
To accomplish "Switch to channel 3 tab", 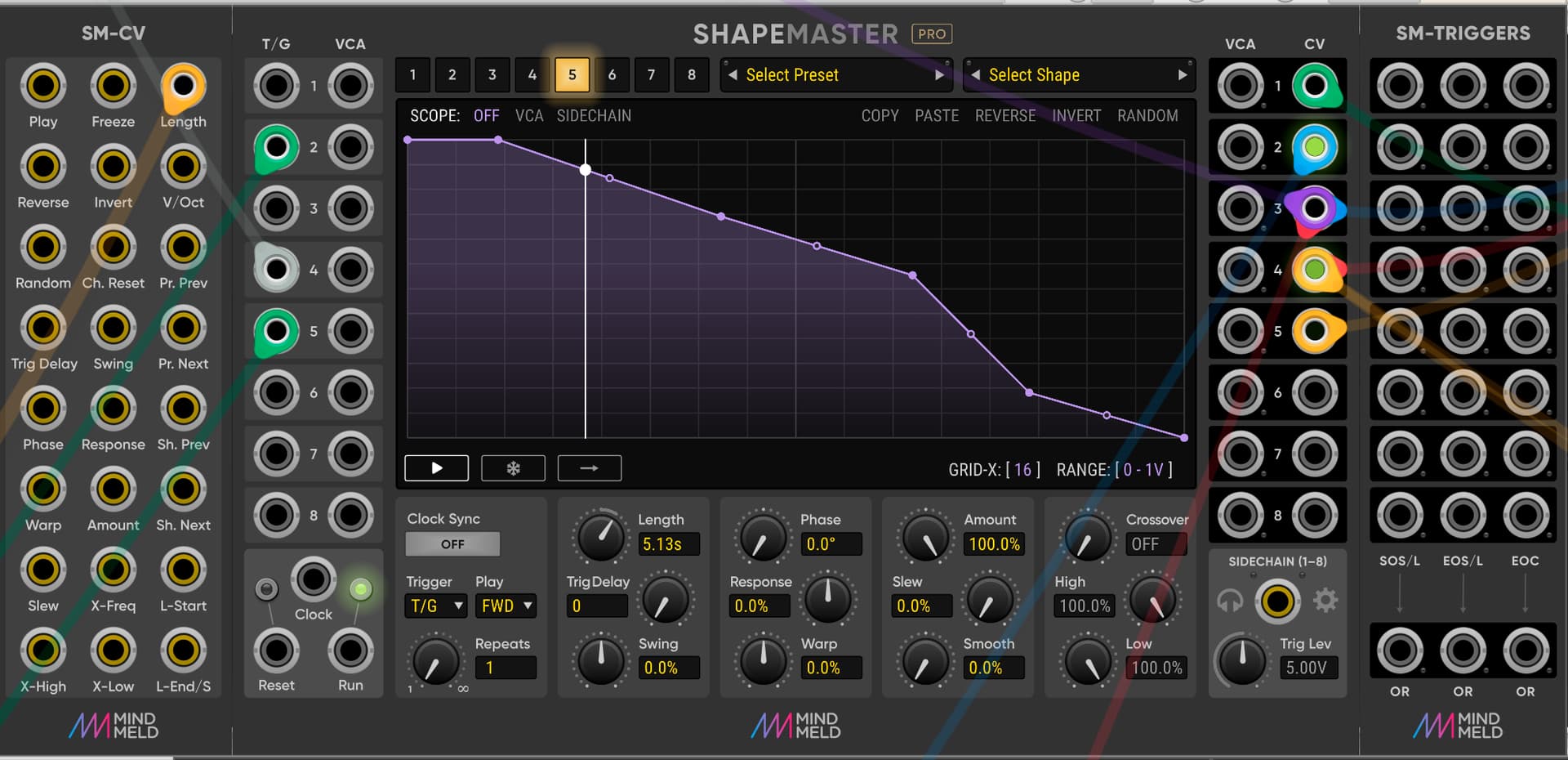I will click(x=492, y=75).
